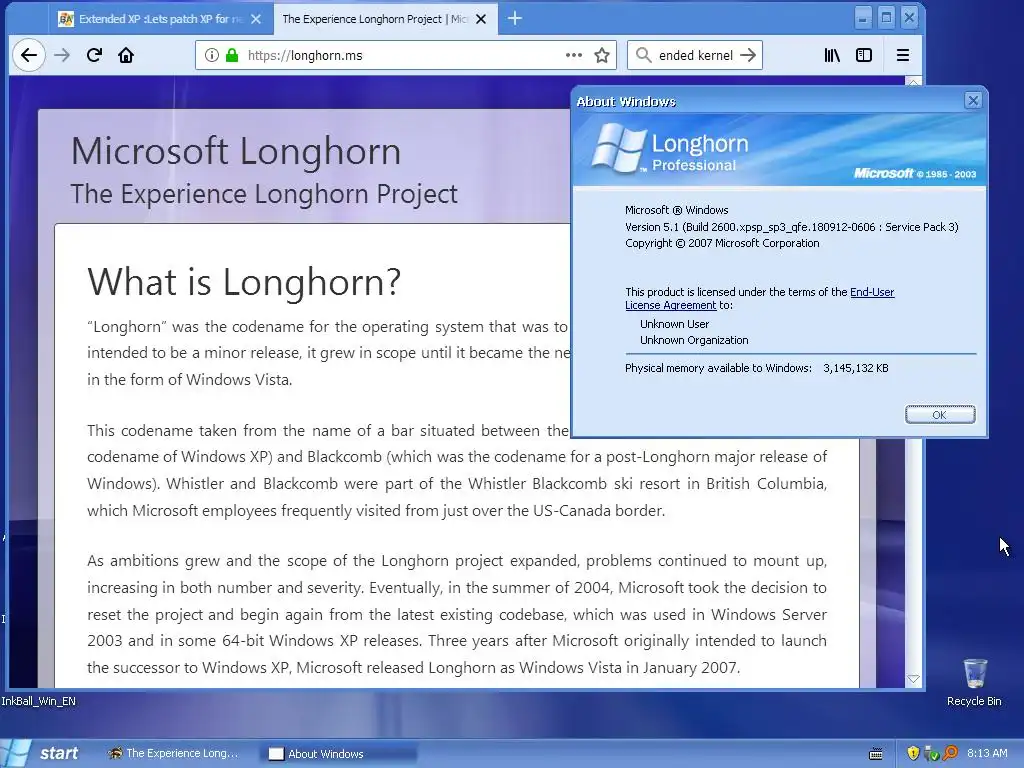Click the 'Microsoft Longhorn' page title
This screenshot has height=768, width=1024.
click(235, 151)
